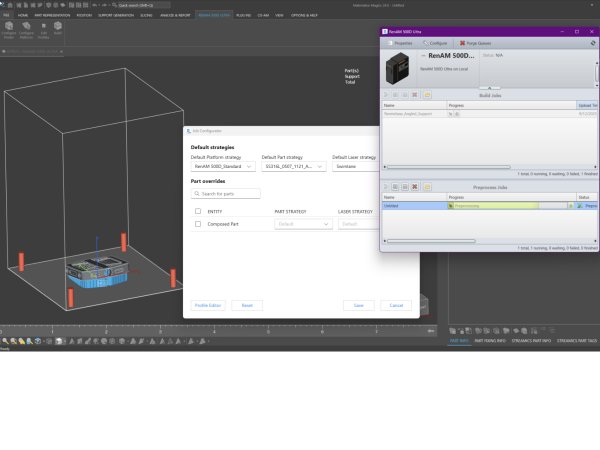The width and height of the screenshot is (600, 450).
Task: Switch to the SUPPORT GENERATION ribbon tab
Action: click(x=116, y=16)
